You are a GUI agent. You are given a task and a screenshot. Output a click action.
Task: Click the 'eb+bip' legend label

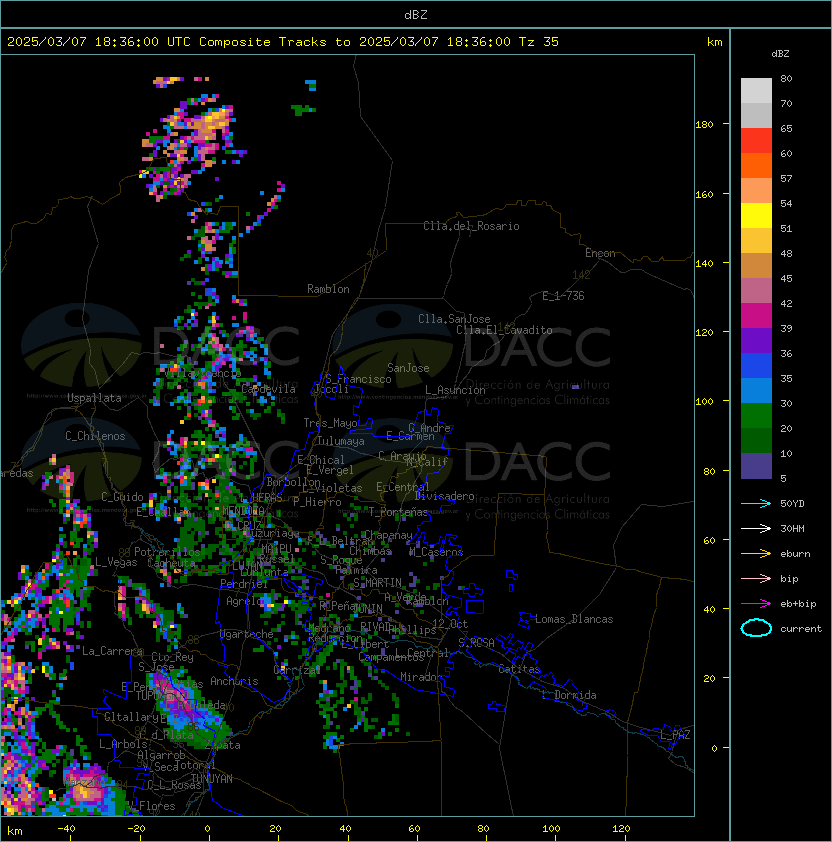point(798,604)
